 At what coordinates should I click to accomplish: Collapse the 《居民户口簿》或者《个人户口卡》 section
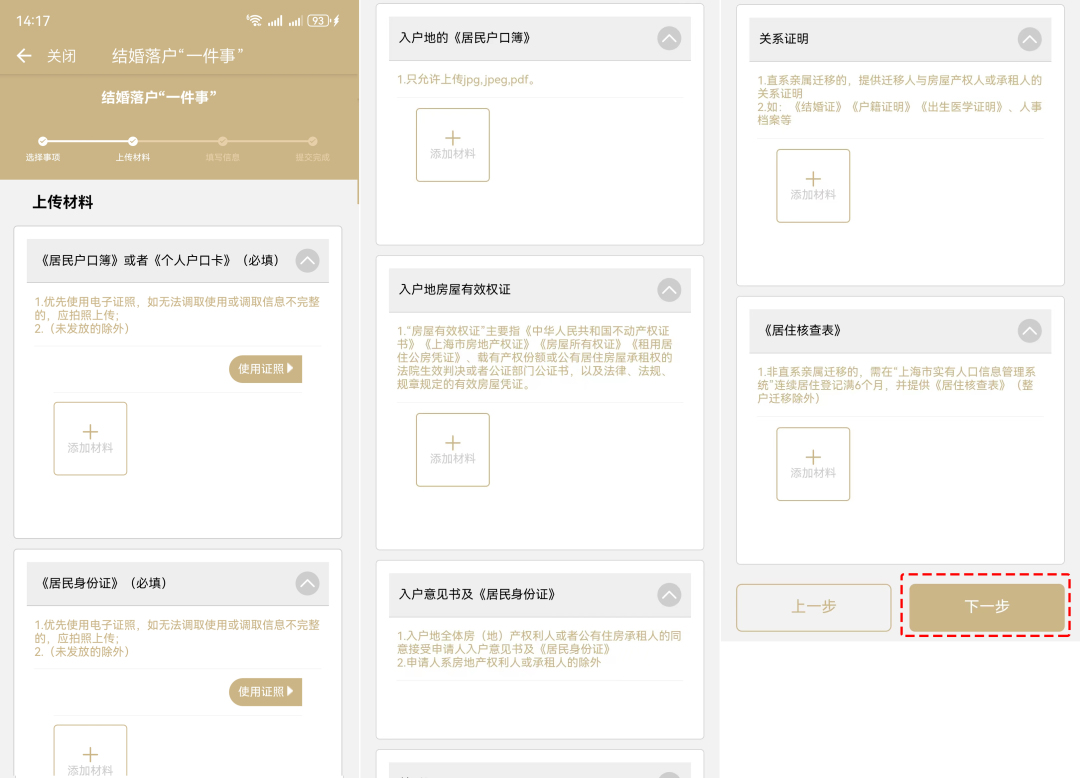click(x=307, y=260)
